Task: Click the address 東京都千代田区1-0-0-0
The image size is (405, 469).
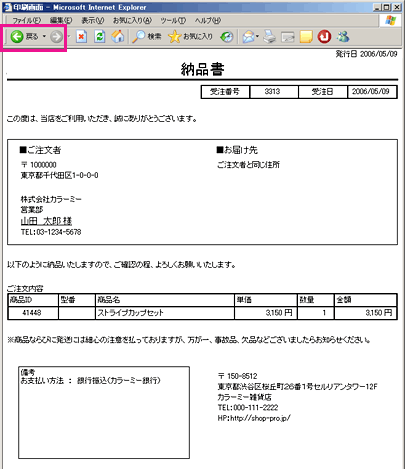Action: [x=59, y=175]
